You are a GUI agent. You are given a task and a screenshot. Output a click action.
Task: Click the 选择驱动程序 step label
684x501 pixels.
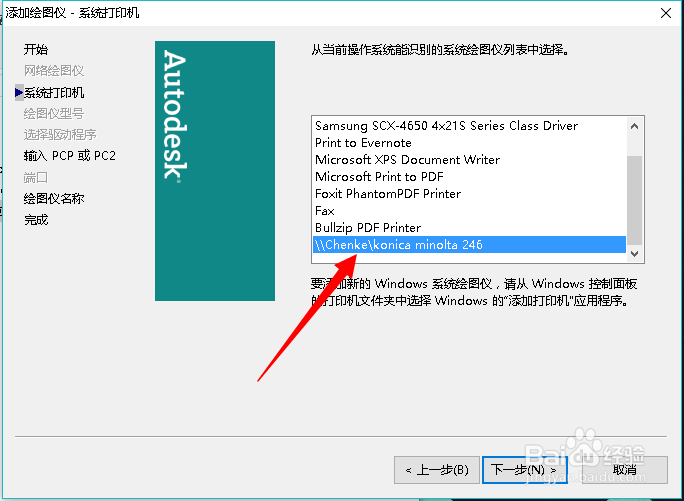[x=60, y=134]
